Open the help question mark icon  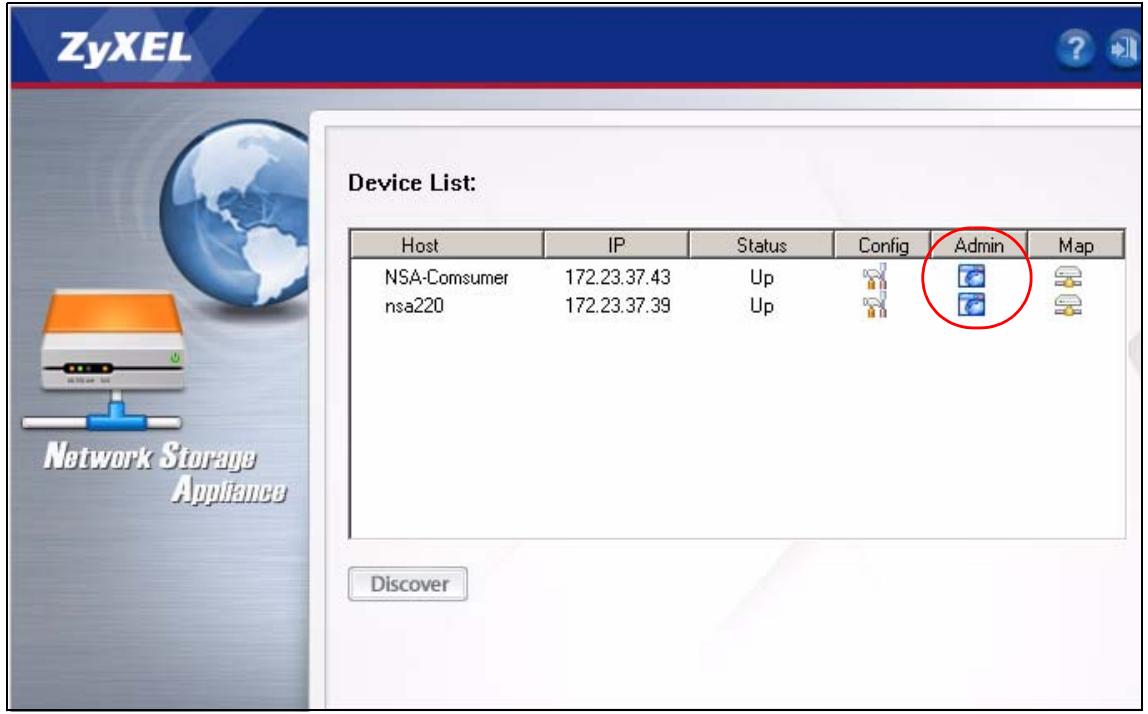1075,49
